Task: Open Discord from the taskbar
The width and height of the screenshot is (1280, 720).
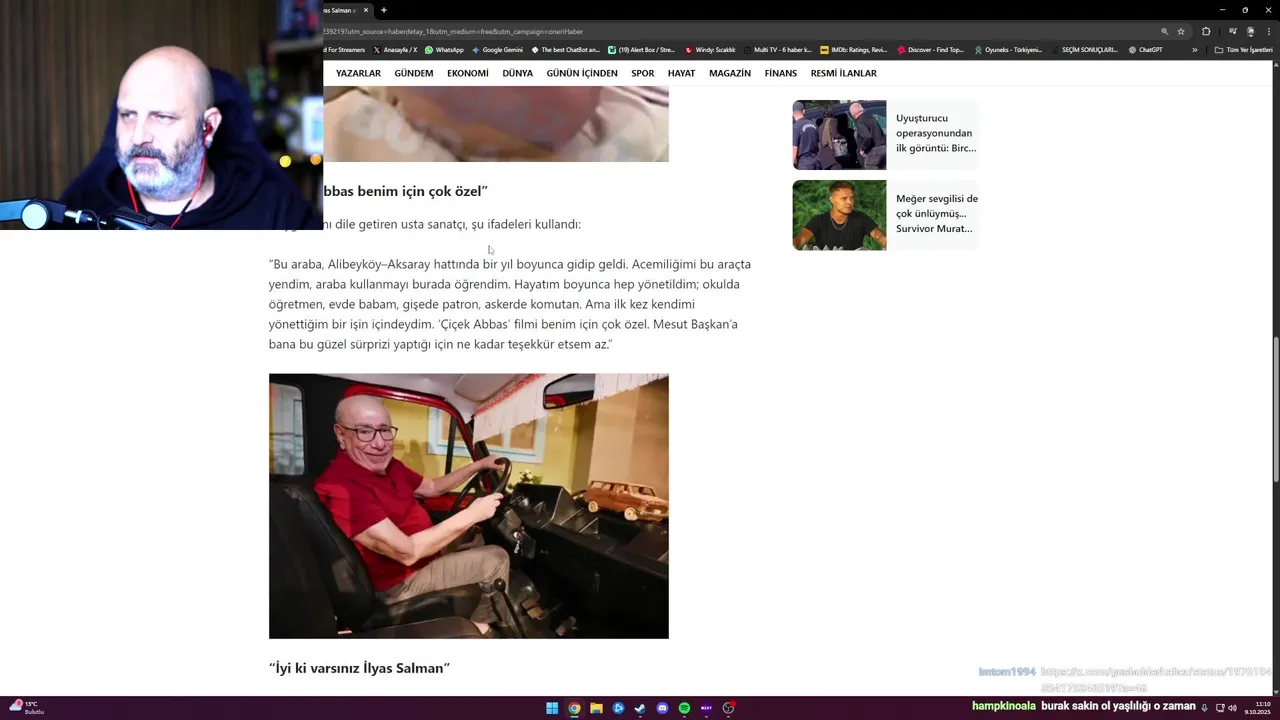Action: (x=662, y=708)
